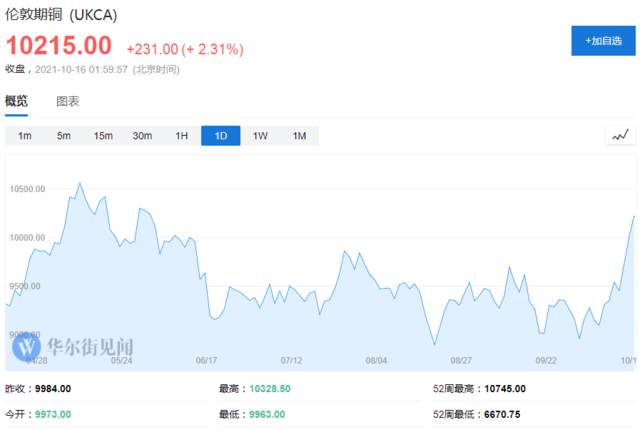Click the 52周最低 value 6670.75
The image size is (640, 430).
[x=502, y=414]
